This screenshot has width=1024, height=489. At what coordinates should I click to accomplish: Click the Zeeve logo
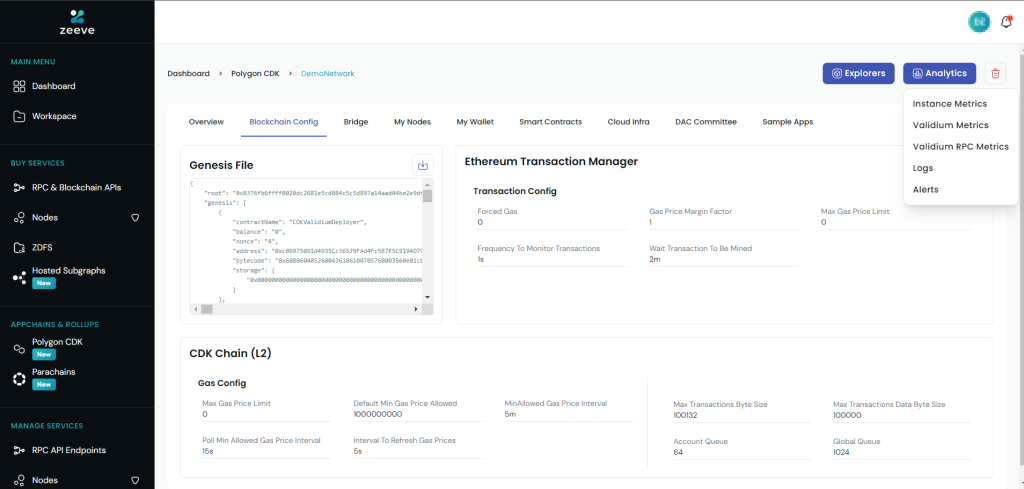(x=77, y=20)
